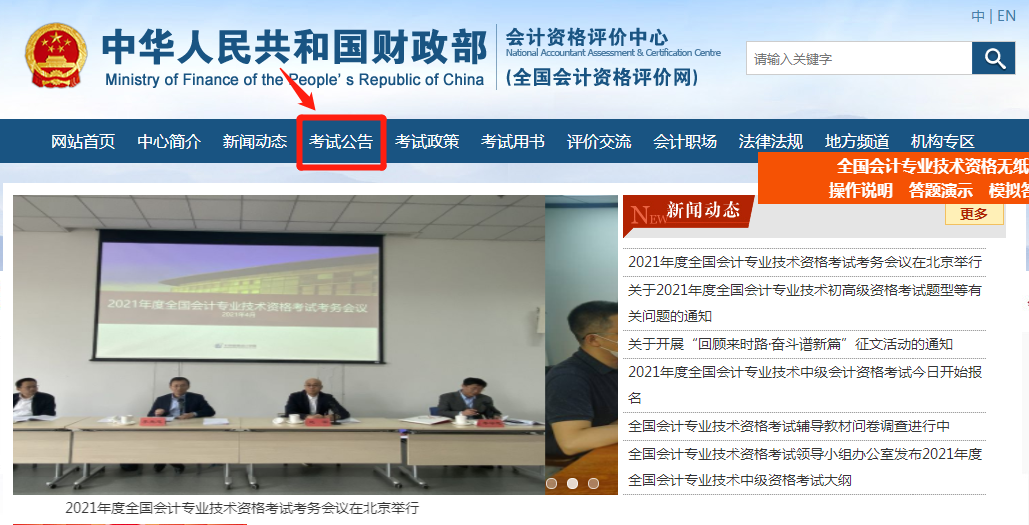
Task: Go to 新闻动态 in navigation bar
Action: tap(255, 141)
